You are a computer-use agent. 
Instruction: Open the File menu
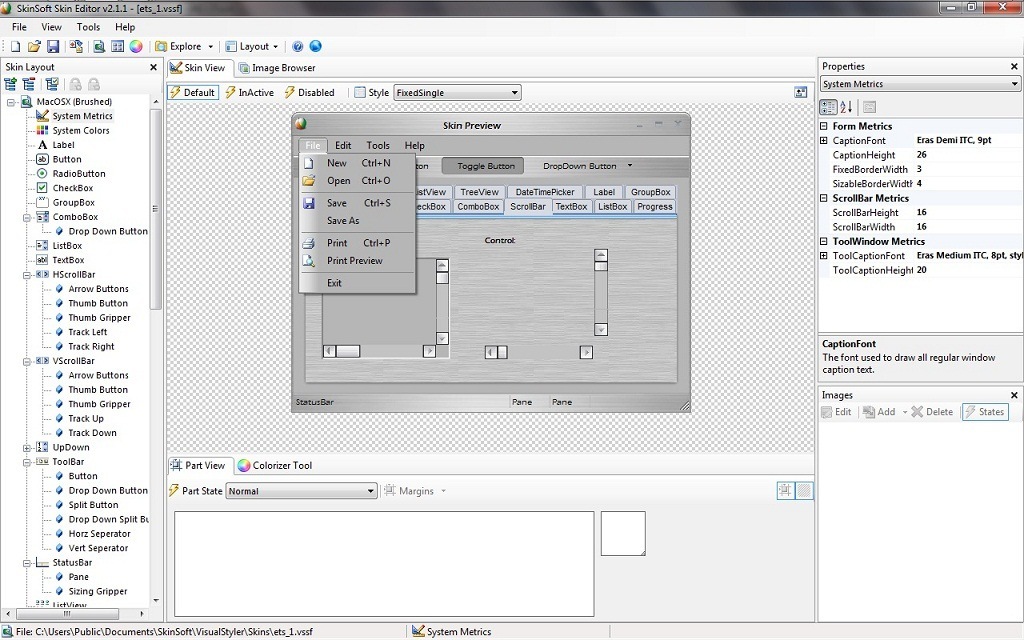tap(20, 27)
